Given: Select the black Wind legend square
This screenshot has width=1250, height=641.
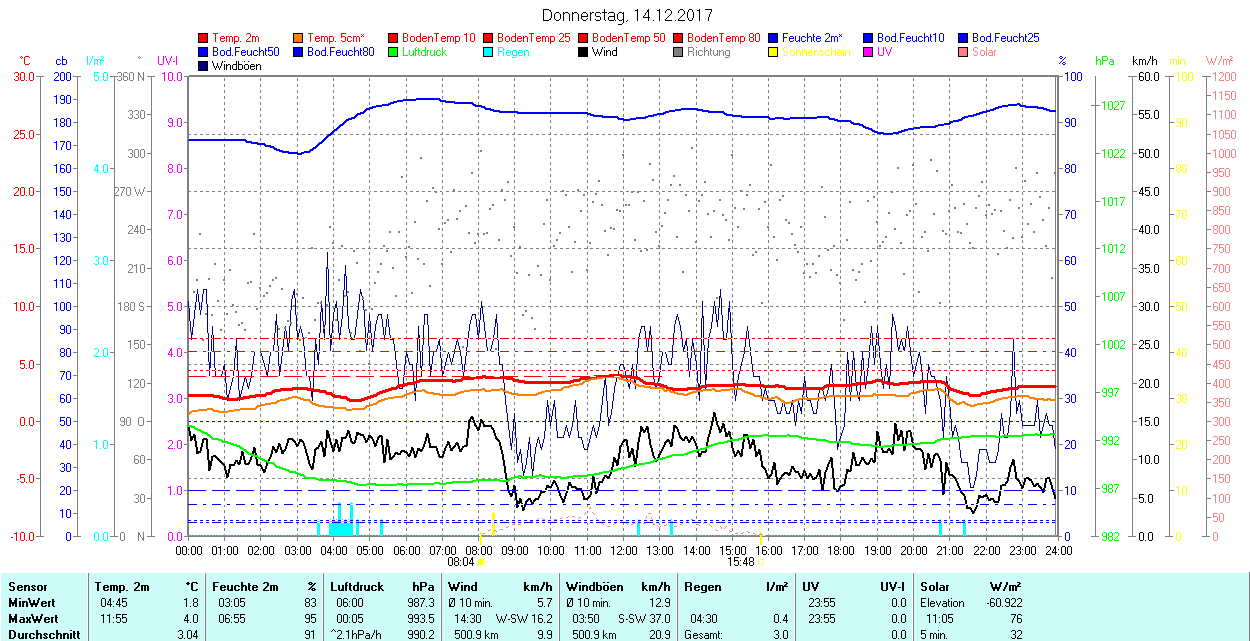Looking at the screenshot, I should coord(584,52).
